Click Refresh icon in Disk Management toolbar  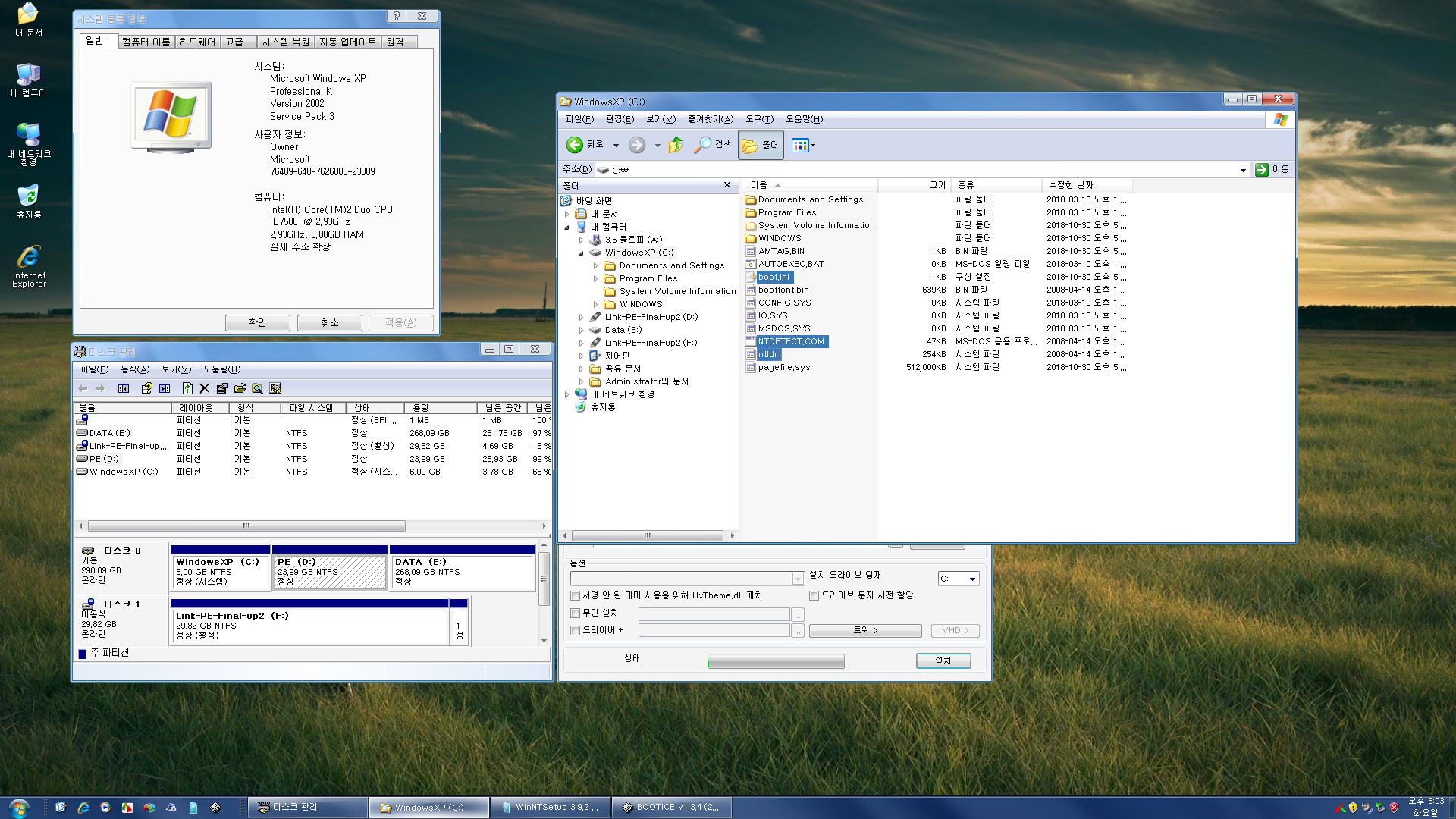click(x=187, y=388)
